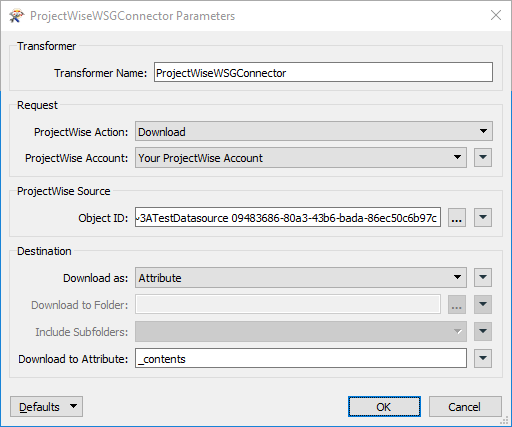
Task: Click the Cancel button
Action: (x=465, y=407)
